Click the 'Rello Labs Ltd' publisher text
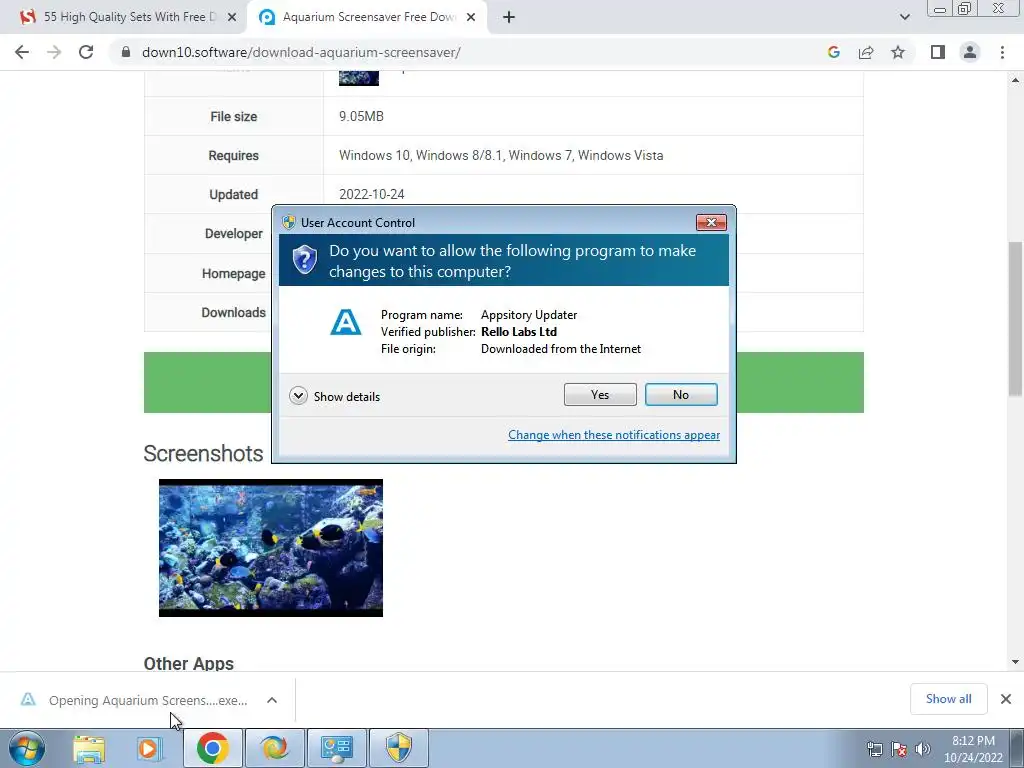Image resolution: width=1024 pixels, height=768 pixels. (519, 332)
